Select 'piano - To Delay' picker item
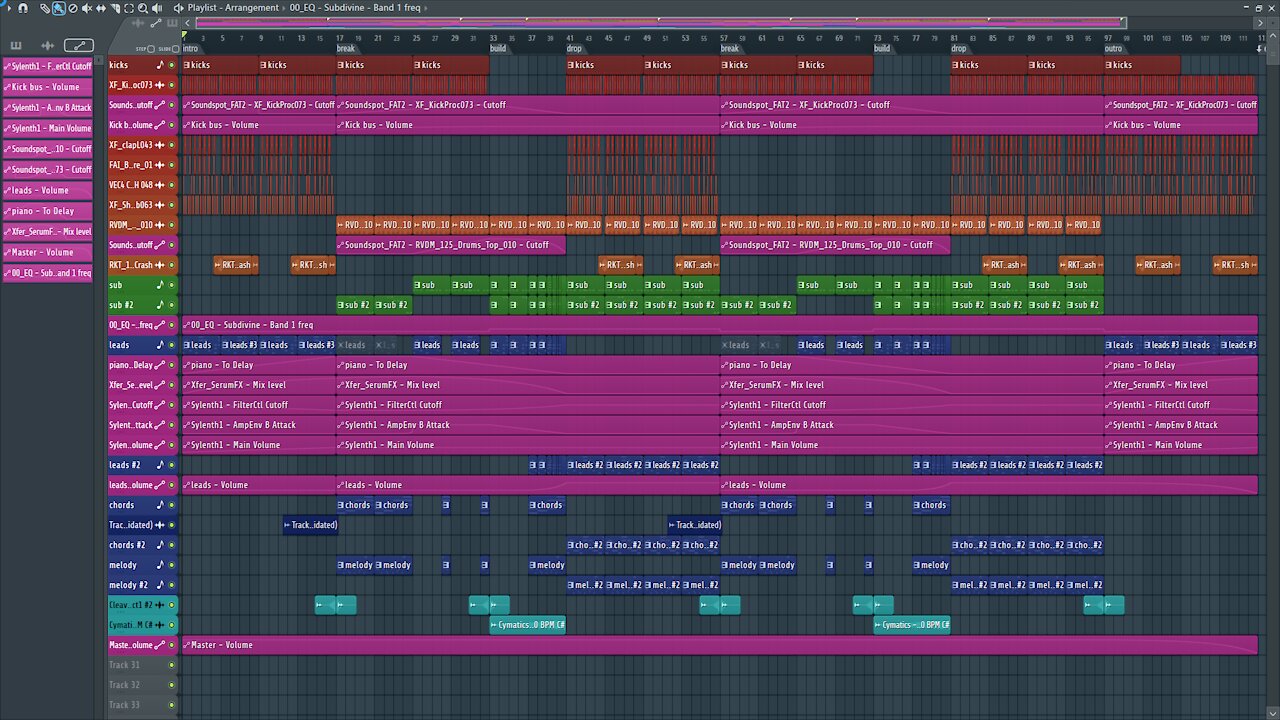The width and height of the screenshot is (1280, 720). [x=48, y=211]
